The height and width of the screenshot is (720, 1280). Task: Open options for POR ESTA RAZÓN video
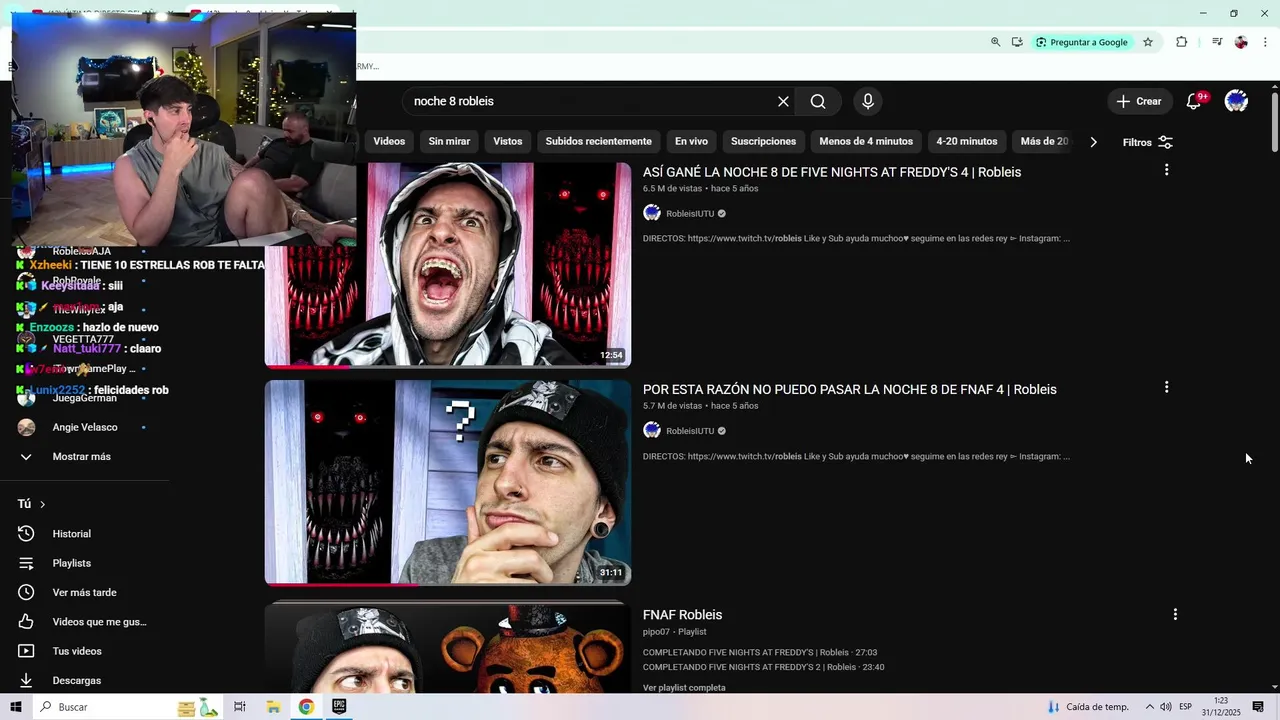(x=1166, y=387)
